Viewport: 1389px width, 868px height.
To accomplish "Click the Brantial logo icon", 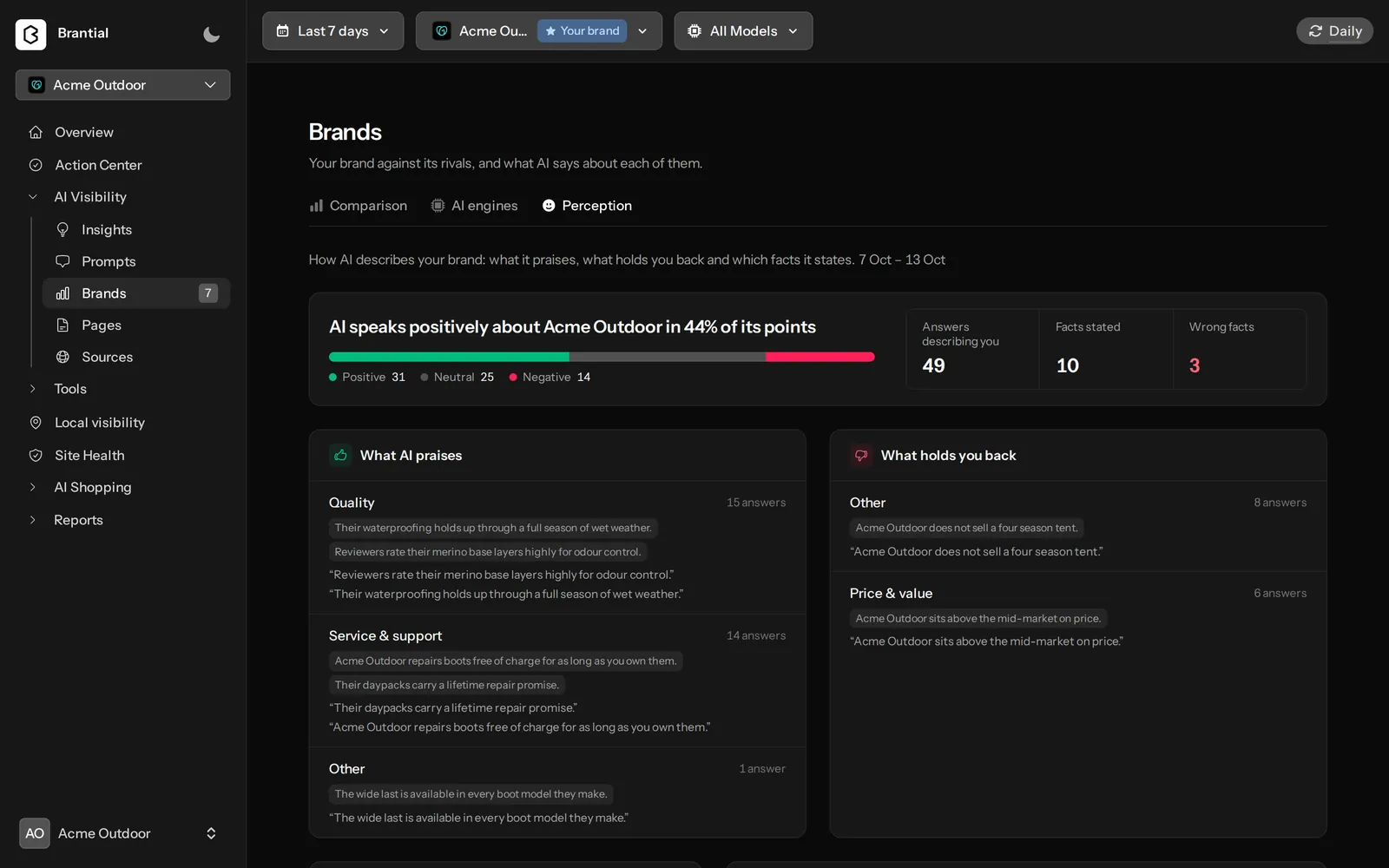I will coord(30,34).
